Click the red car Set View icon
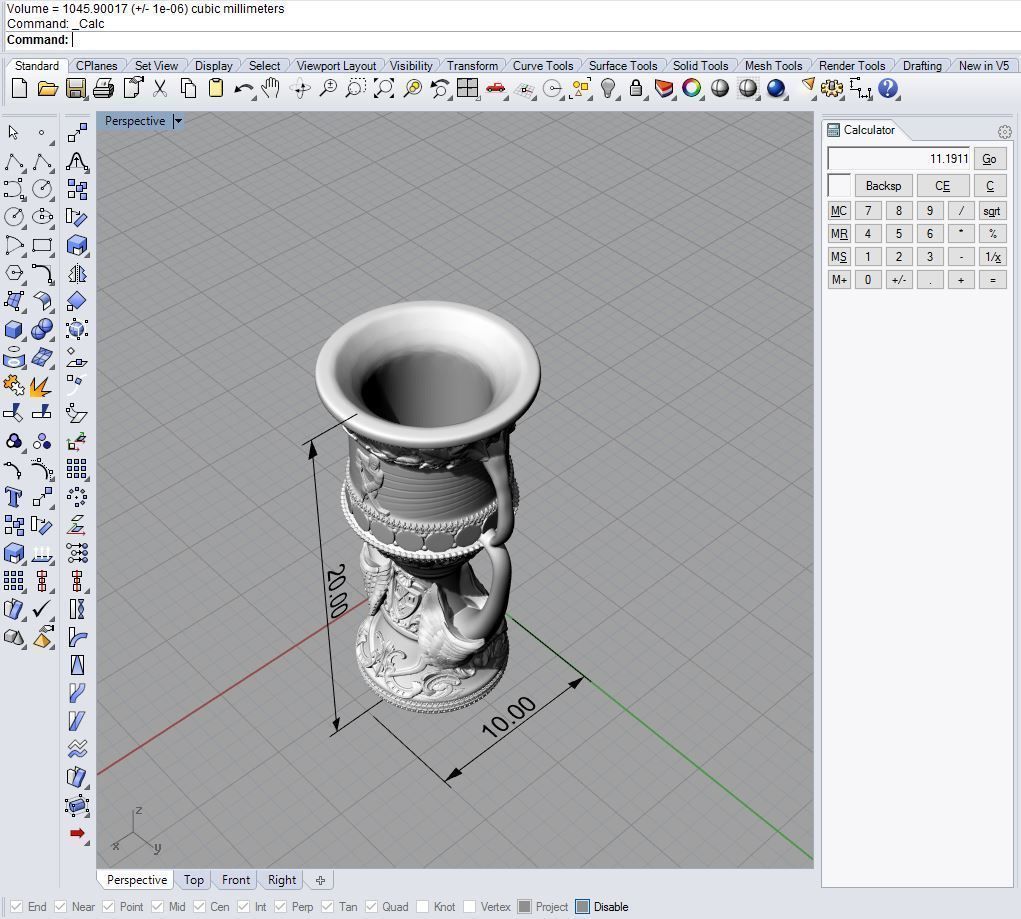The image size is (1021, 919). pyautogui.click(x=496, y=88)
